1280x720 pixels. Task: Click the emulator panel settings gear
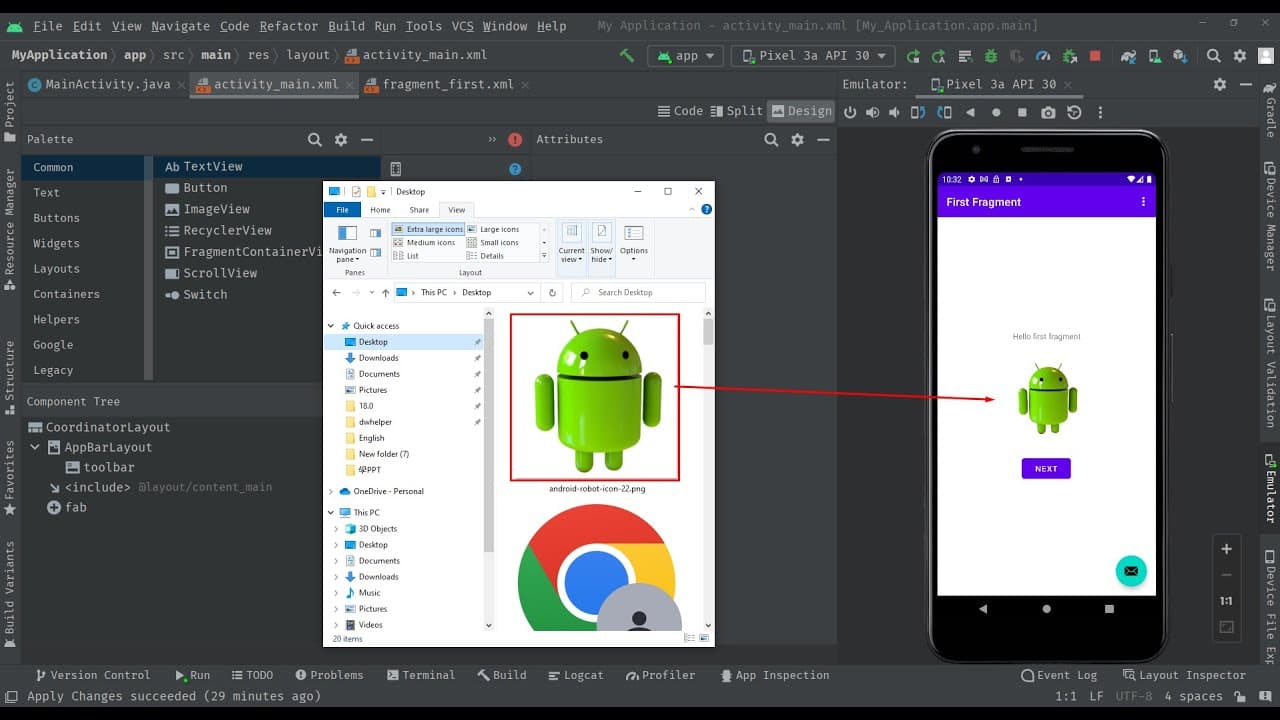coord(1220,85)
